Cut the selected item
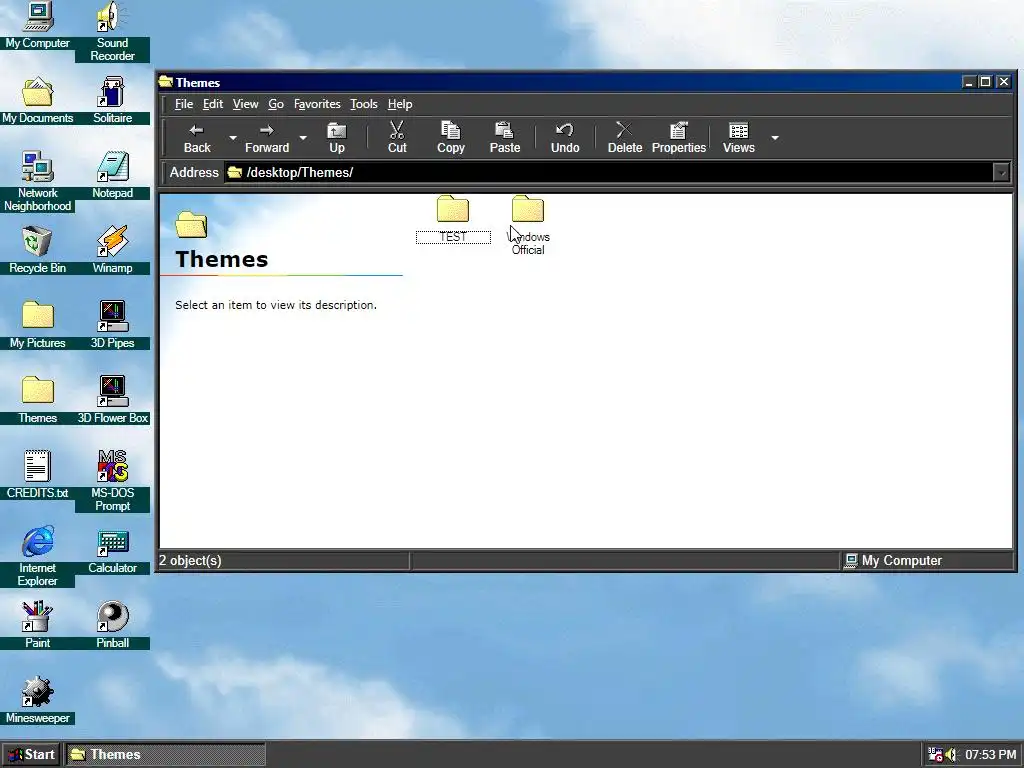 click(x=396, y=138)
